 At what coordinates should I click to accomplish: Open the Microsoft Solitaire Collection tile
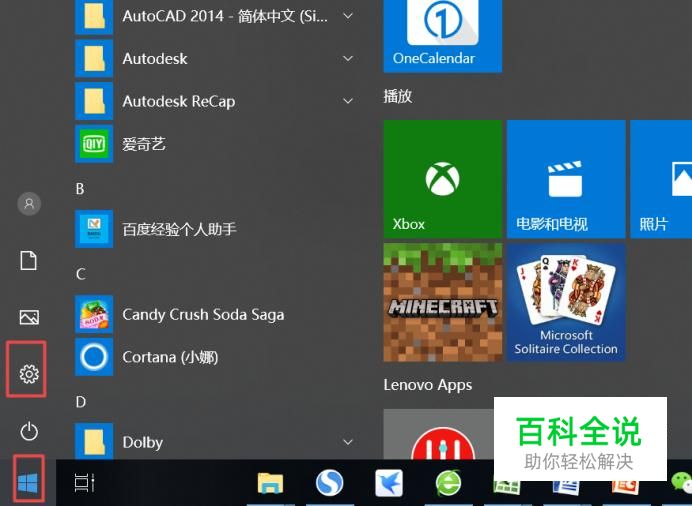pos(566,302)
